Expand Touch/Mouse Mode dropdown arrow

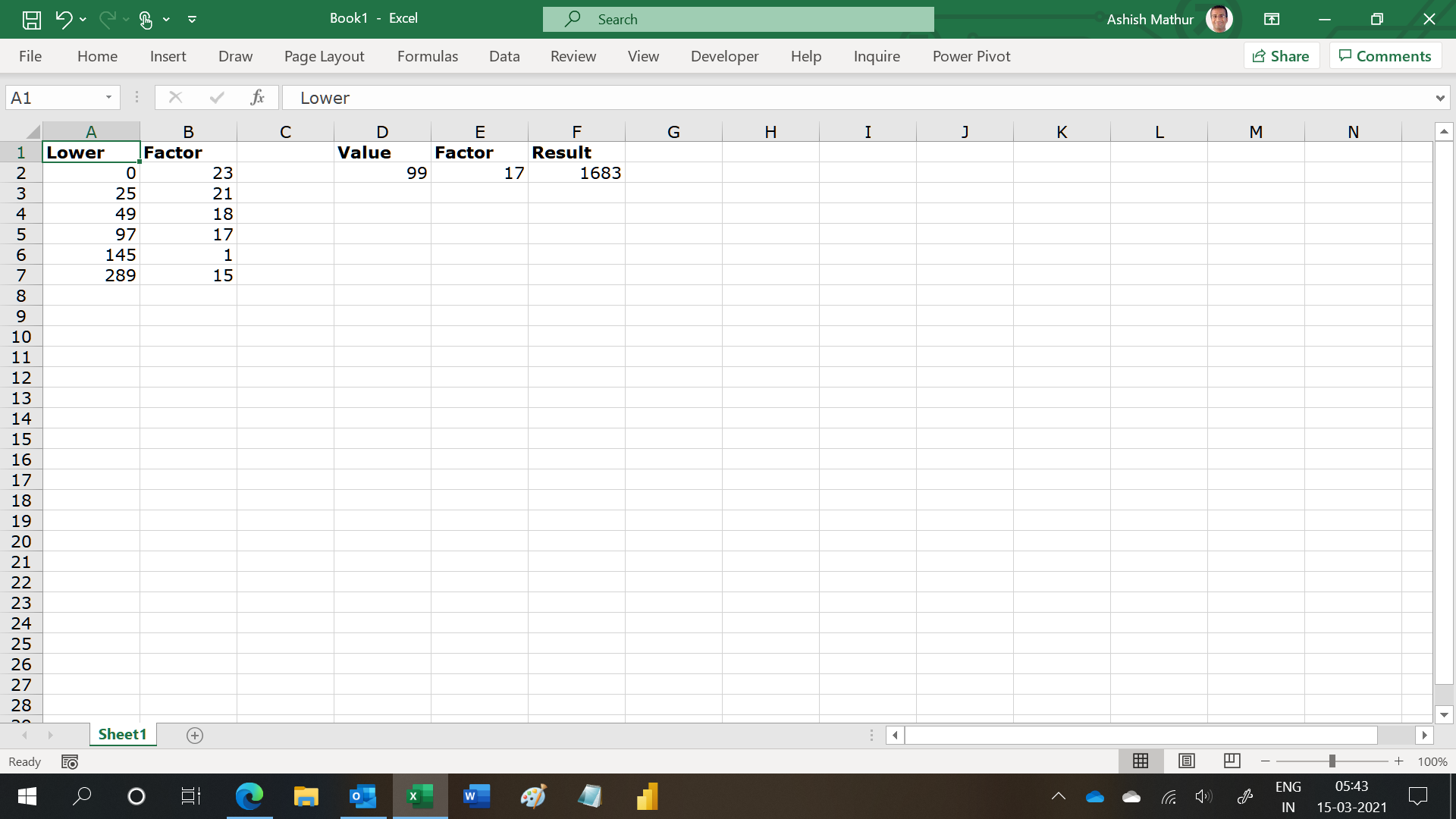166,20
